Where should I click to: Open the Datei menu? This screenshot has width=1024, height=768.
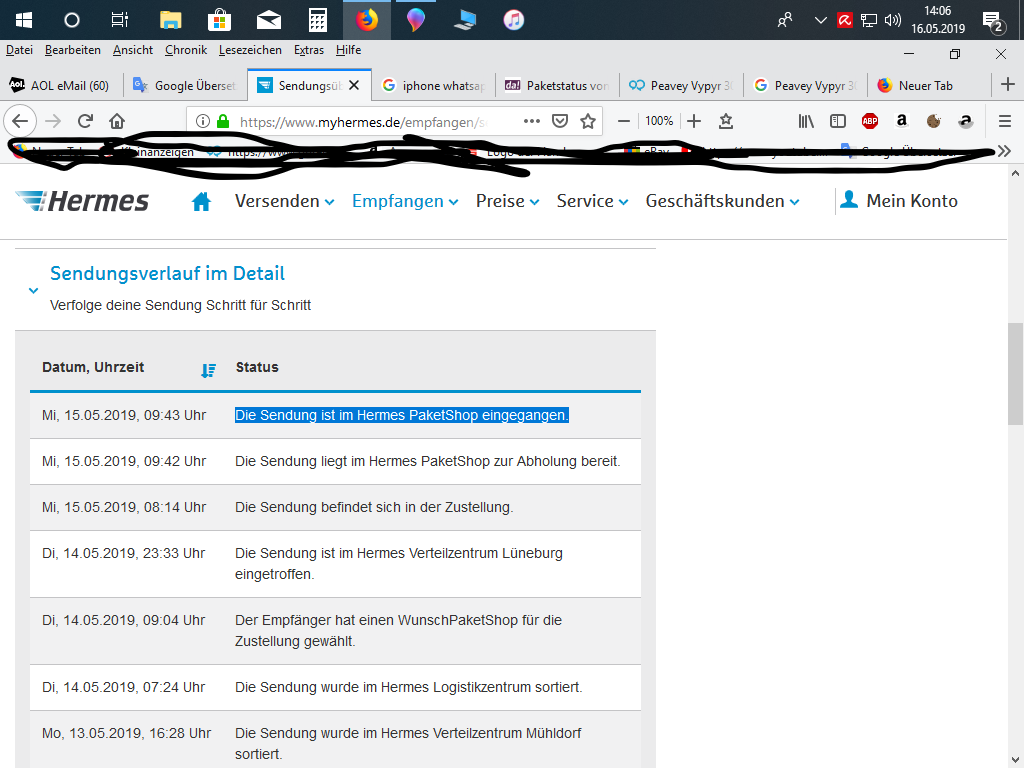coord(20,50)
